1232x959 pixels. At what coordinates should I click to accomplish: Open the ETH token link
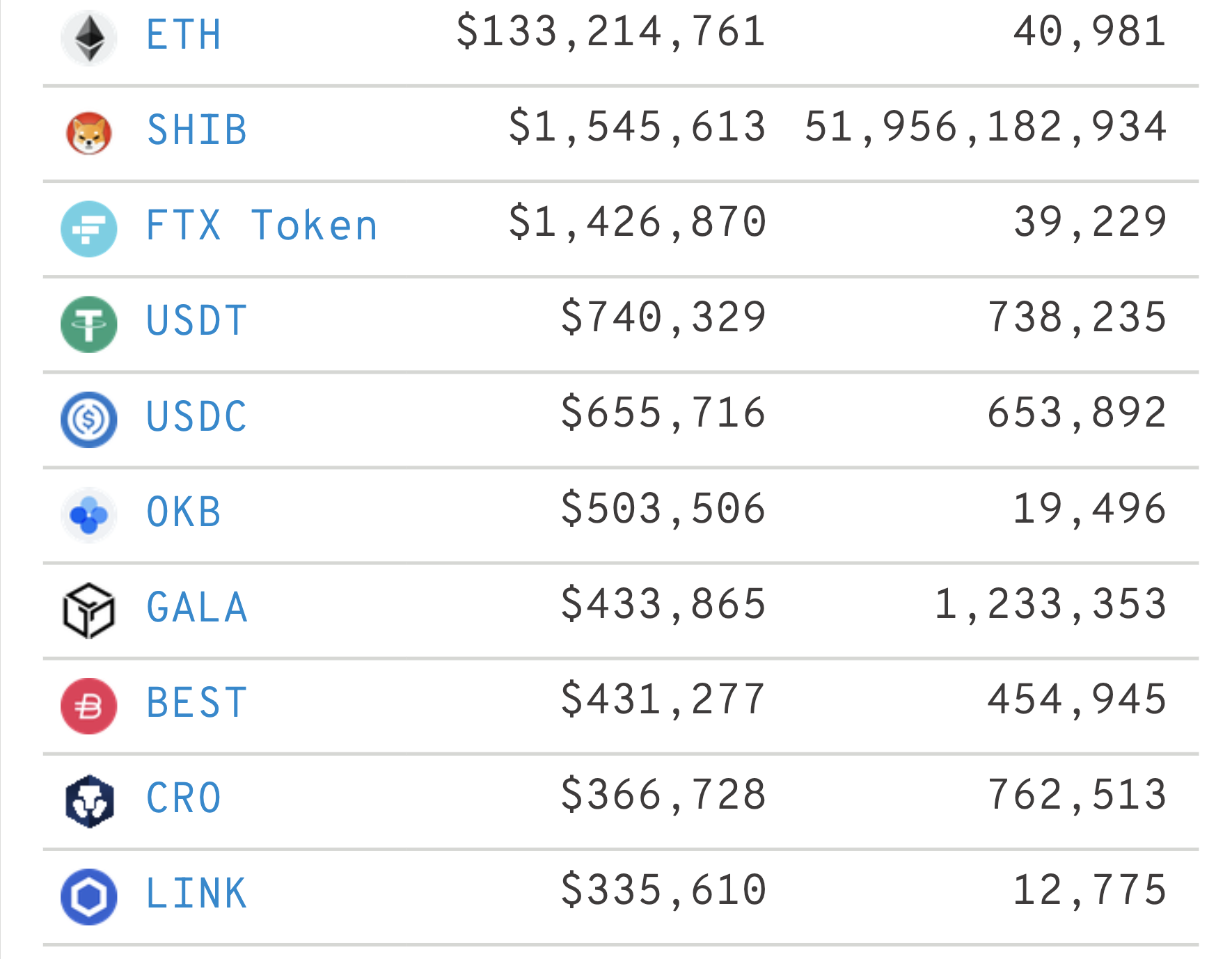(184, 35)
